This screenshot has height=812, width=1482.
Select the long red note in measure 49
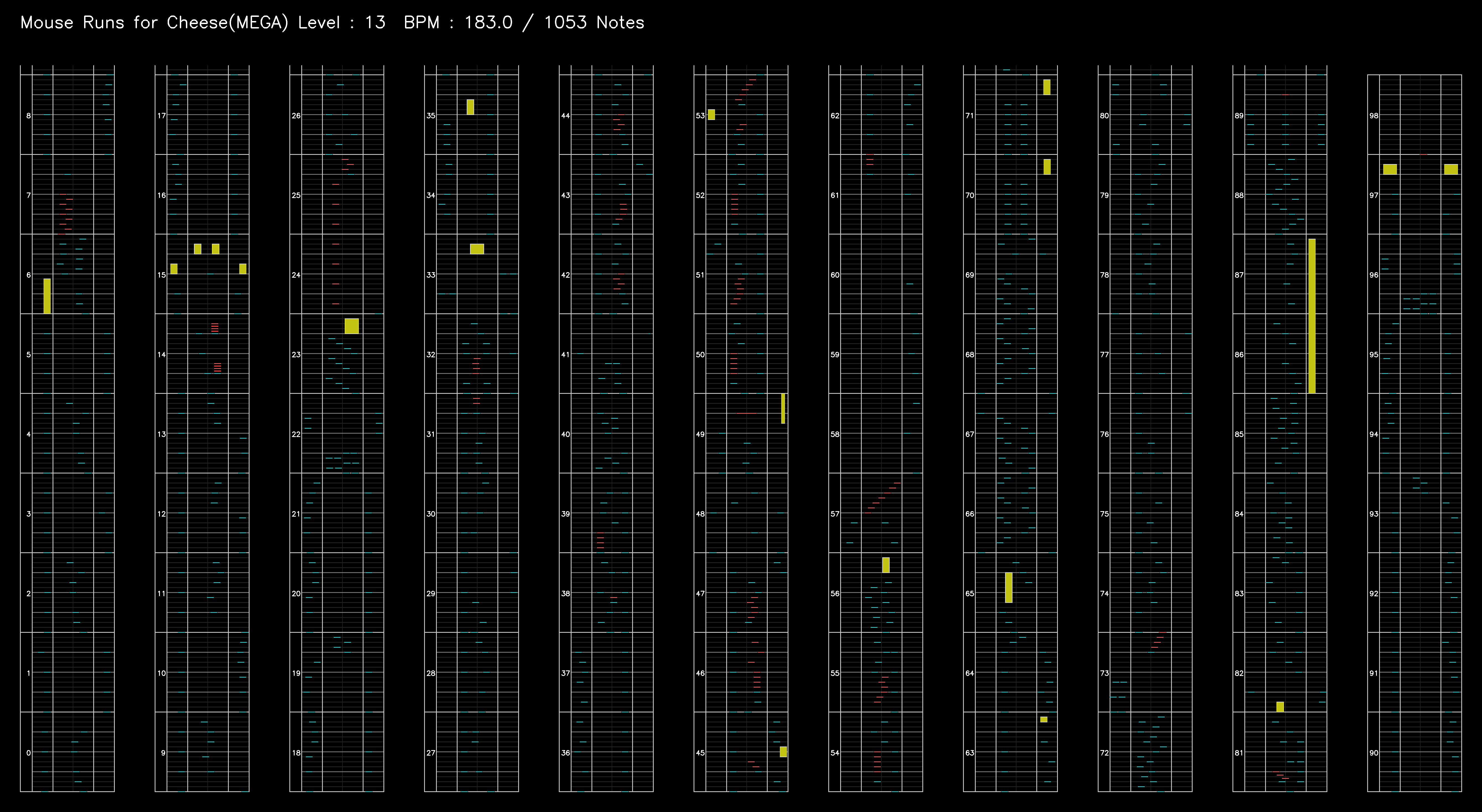747,413
